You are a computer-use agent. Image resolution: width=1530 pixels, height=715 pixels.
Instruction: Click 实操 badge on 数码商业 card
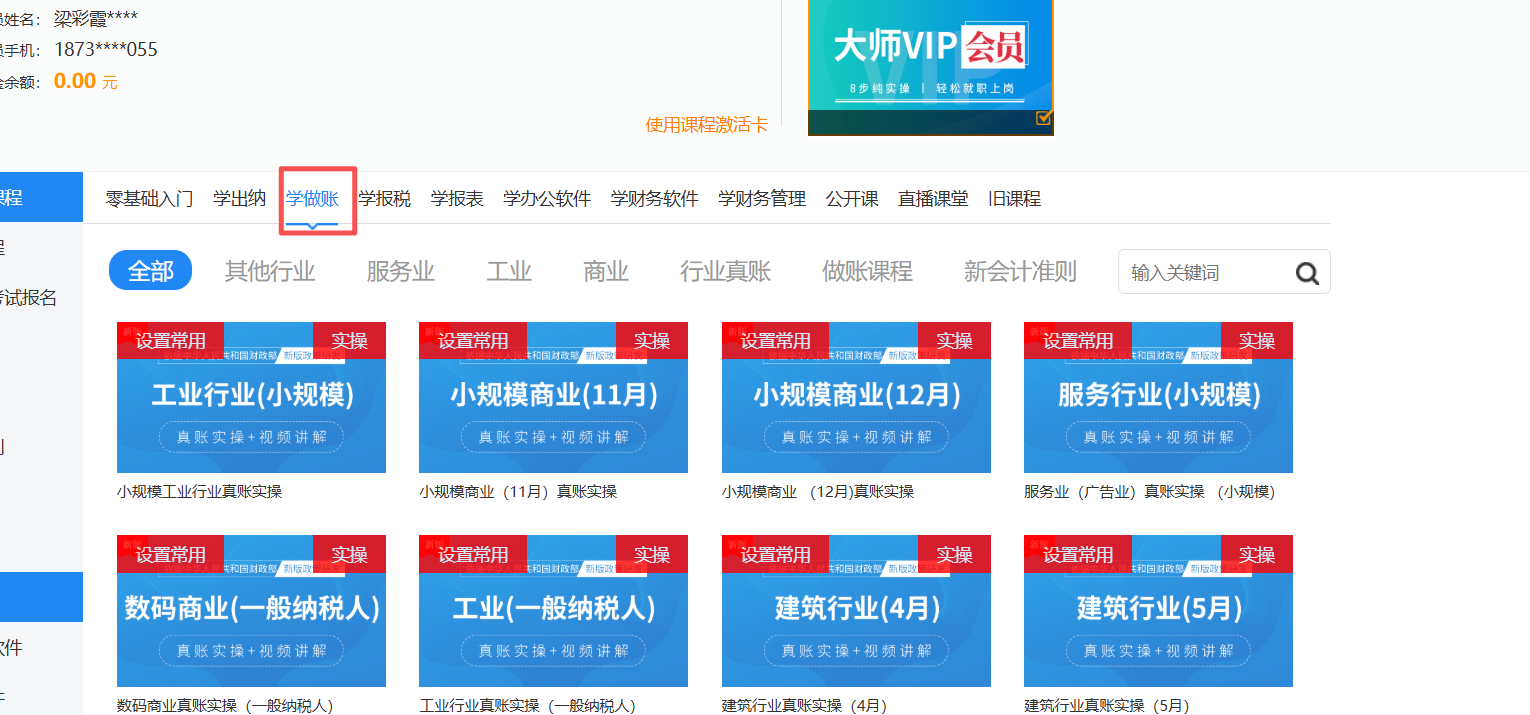[x=349, y=554]
